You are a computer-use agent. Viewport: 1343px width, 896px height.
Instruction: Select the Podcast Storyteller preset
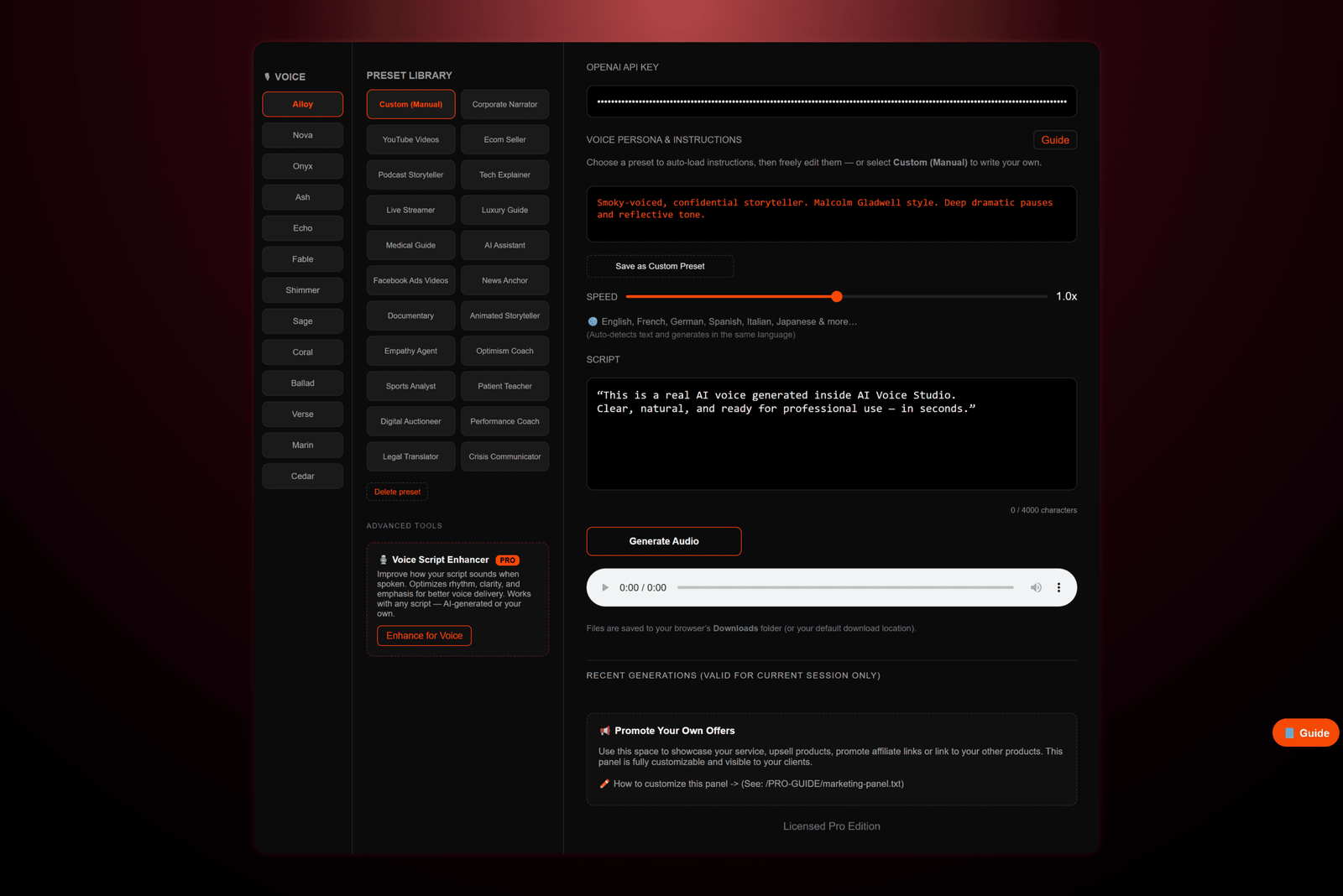410,175
